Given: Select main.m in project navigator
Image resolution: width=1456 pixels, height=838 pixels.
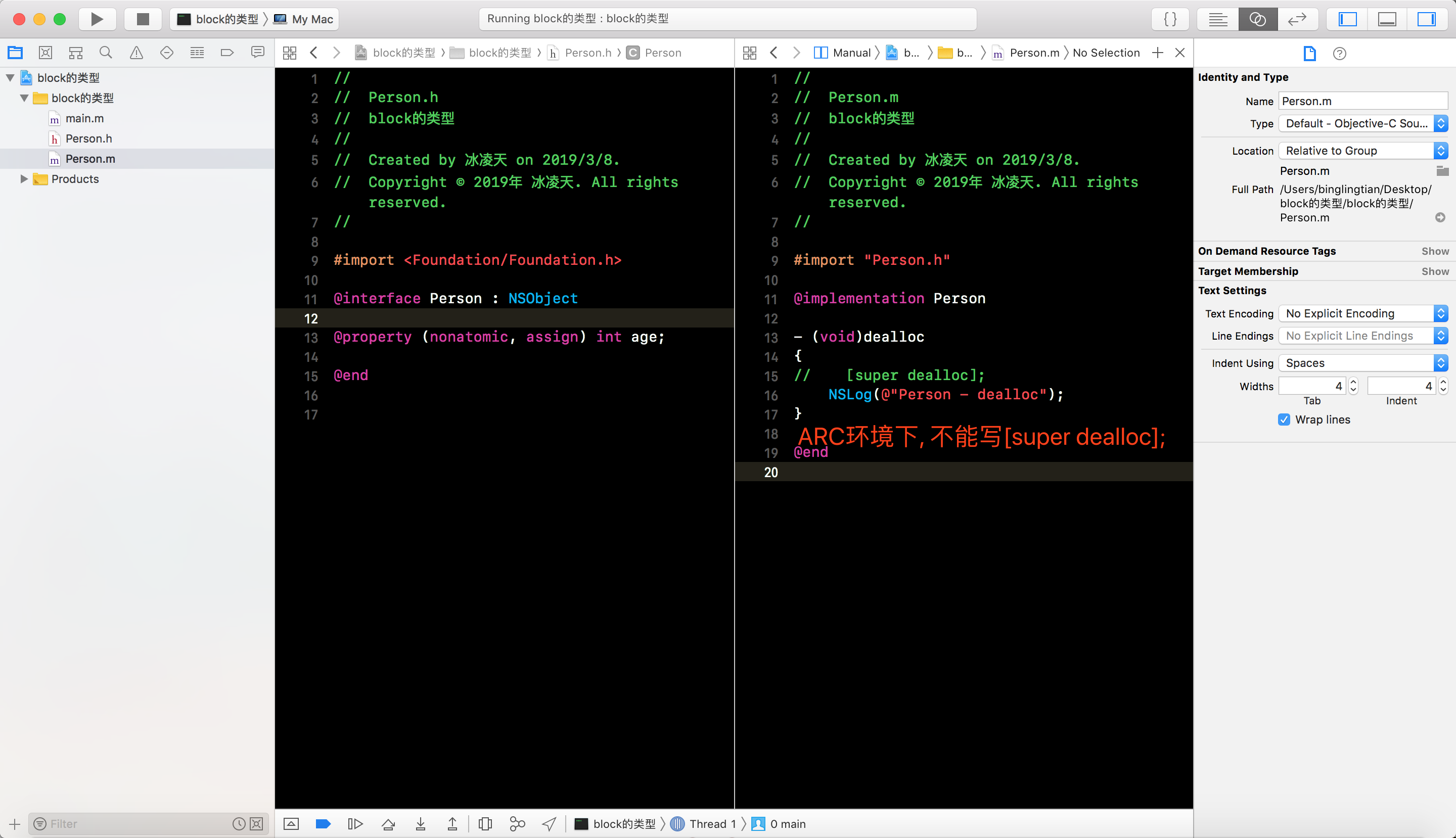Looking at the screenshot, I should coord(84,119).
